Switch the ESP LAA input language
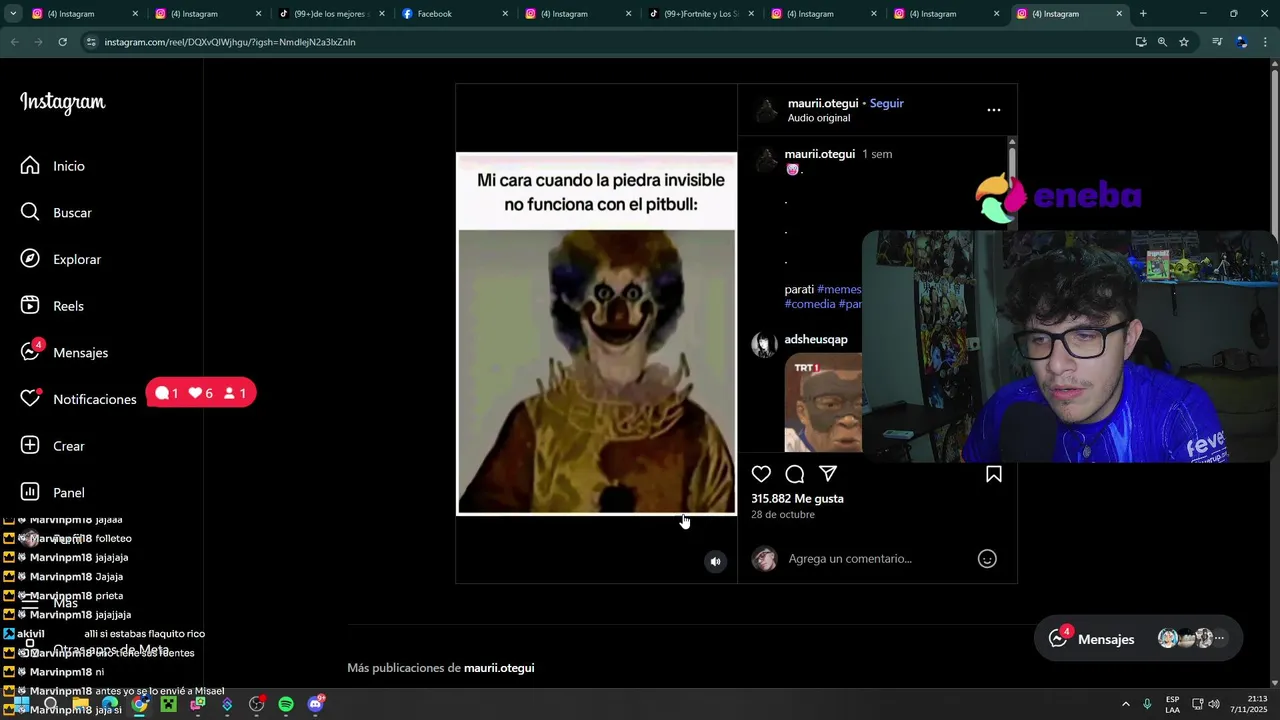The height and width of the screenshot is (720, 1280). [1172, 704]
